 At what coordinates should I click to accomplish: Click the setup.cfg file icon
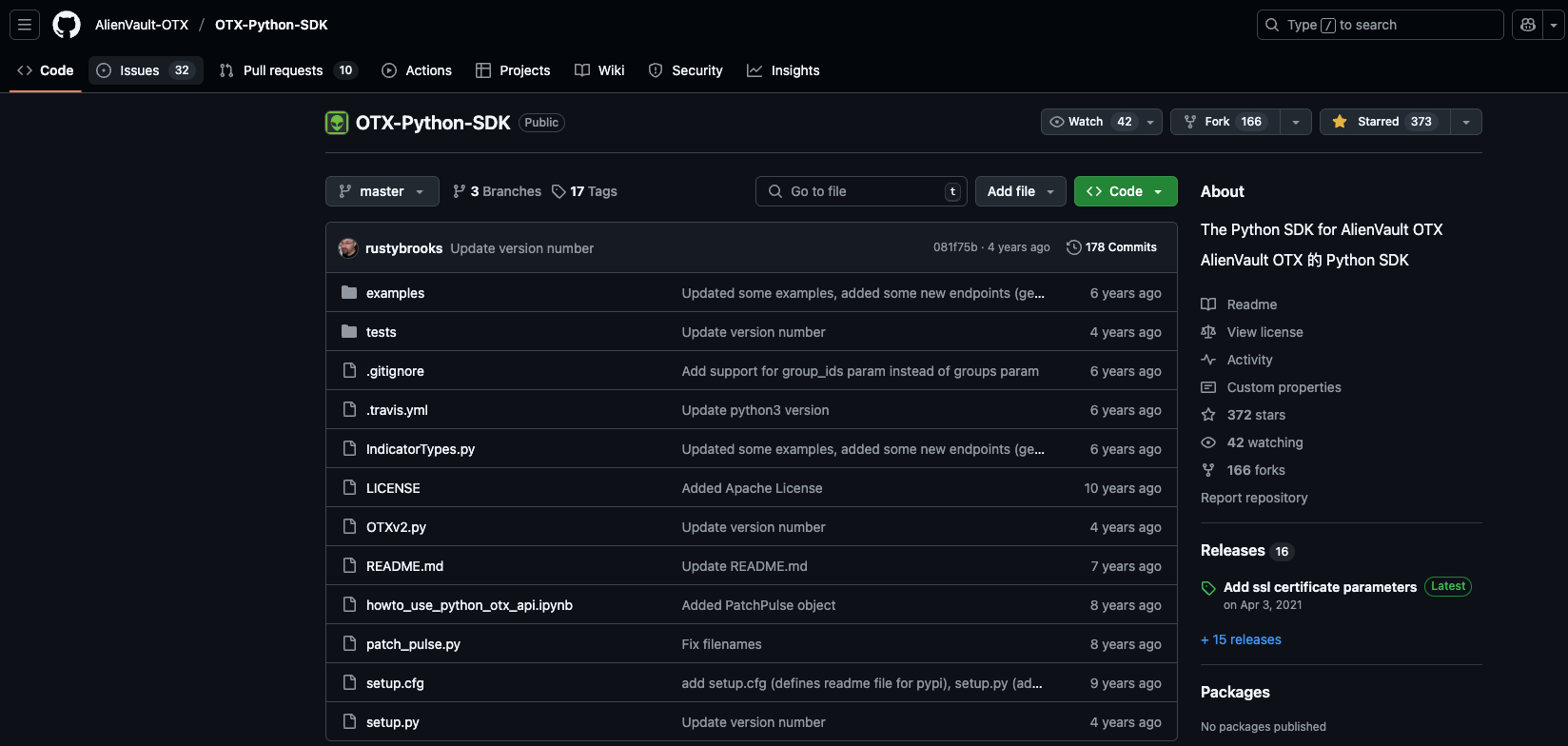(349, 682)
